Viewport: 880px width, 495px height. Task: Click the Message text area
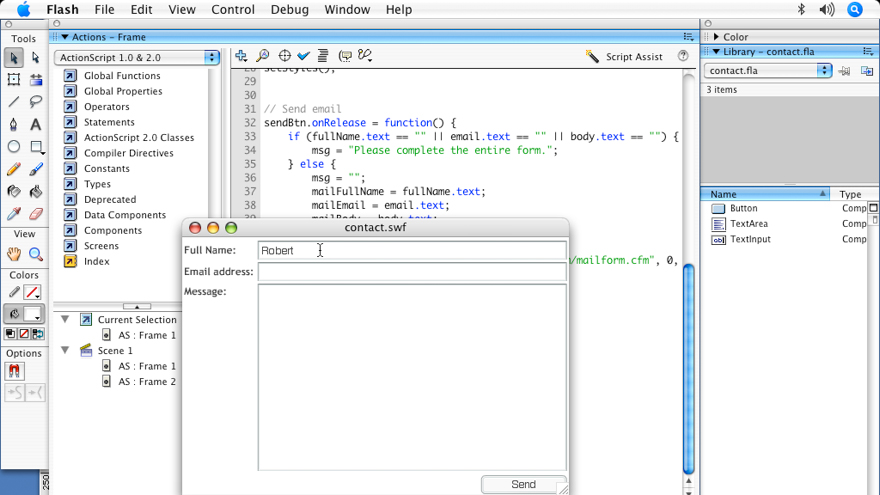pos(412,377)
